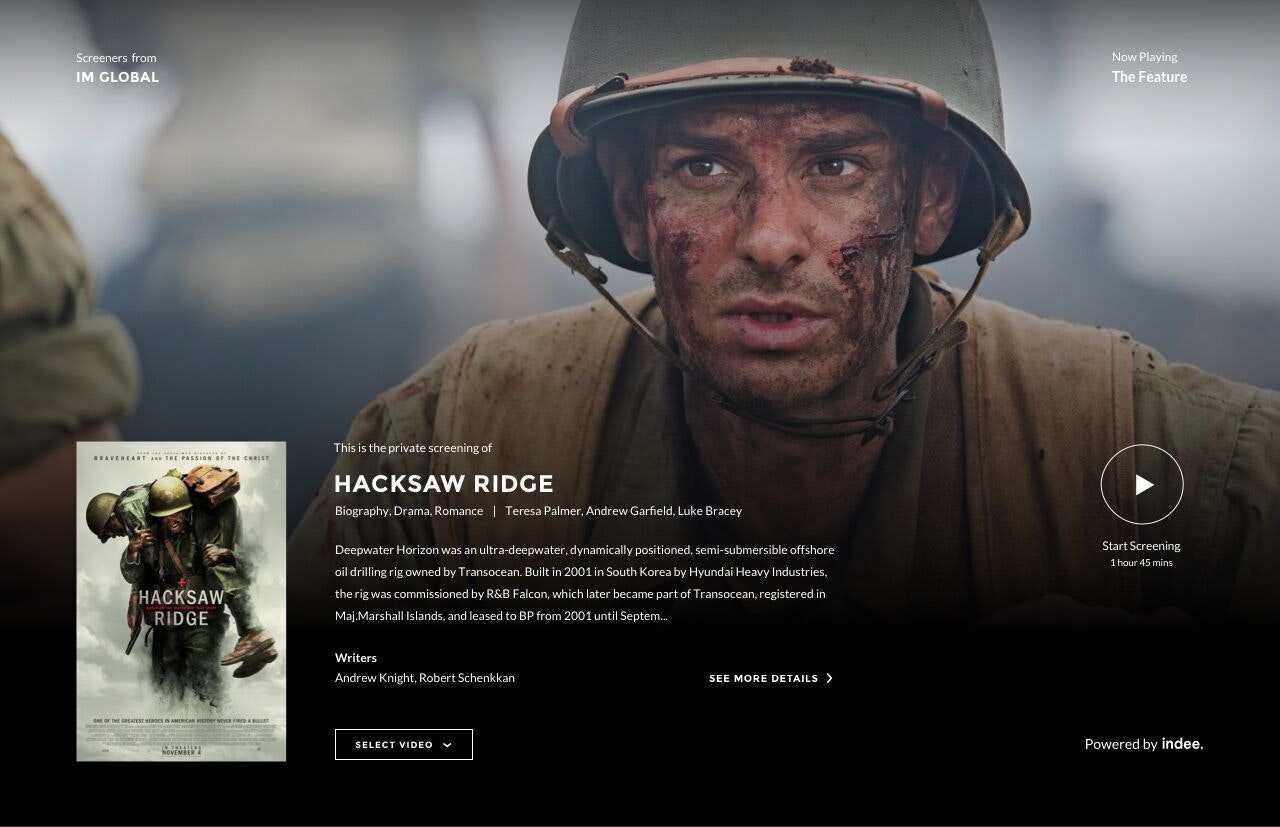The height and width of the screenshot is (827, 1280).
Task: Click the Select Video dropdown arrow
Action: coord(447,745)
